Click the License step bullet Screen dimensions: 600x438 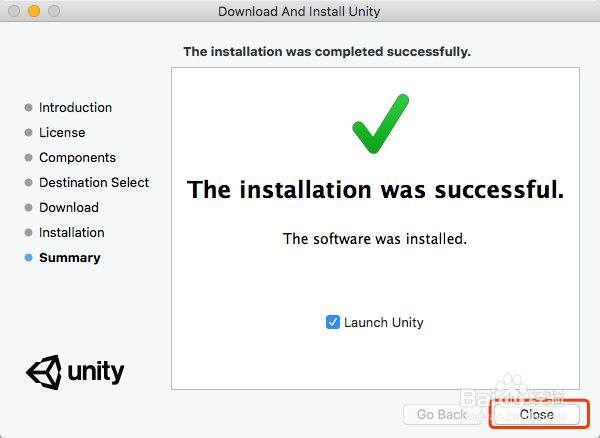tap(28, 133)
